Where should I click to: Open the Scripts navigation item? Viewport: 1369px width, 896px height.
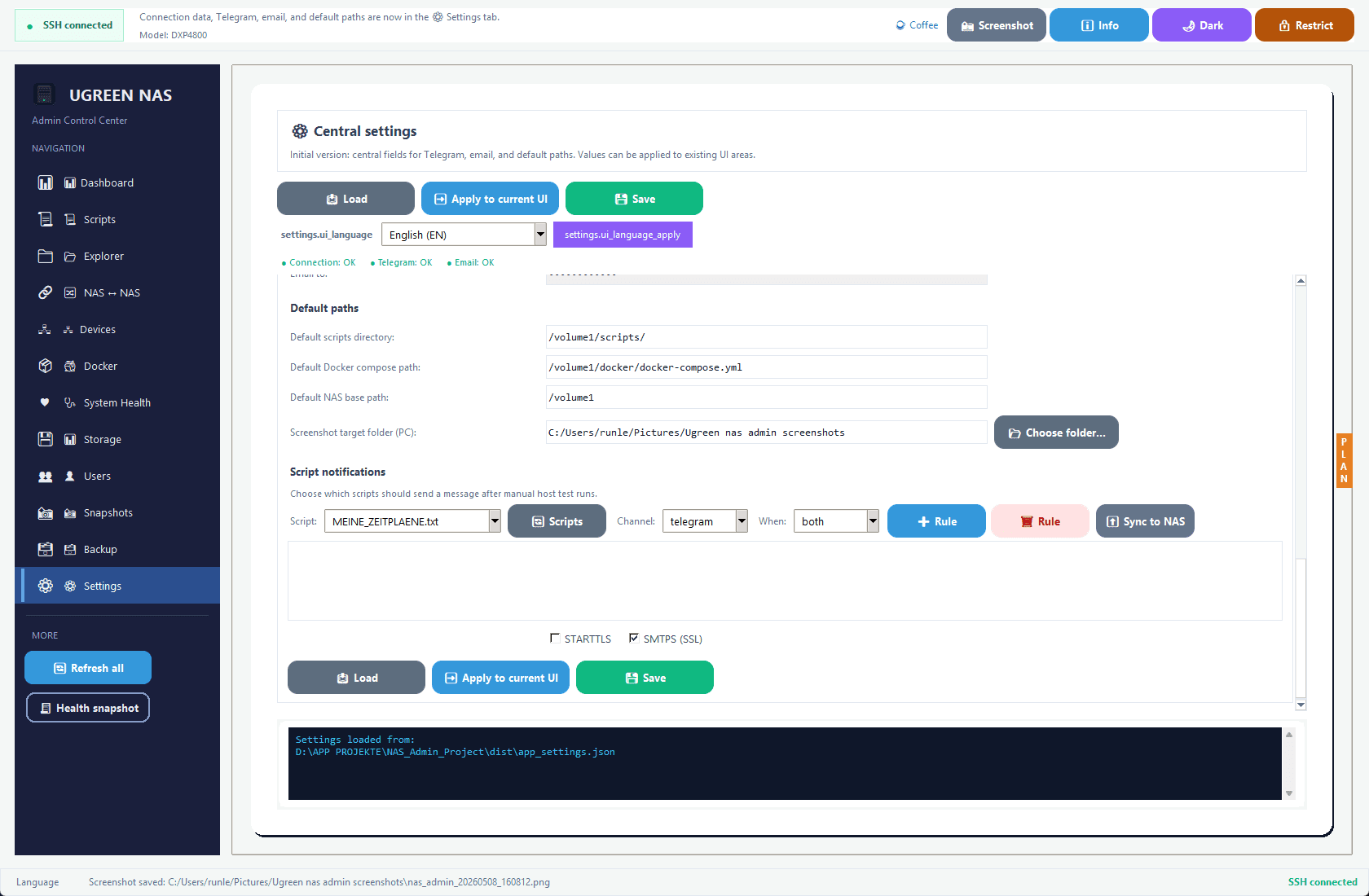coord(117,219)
